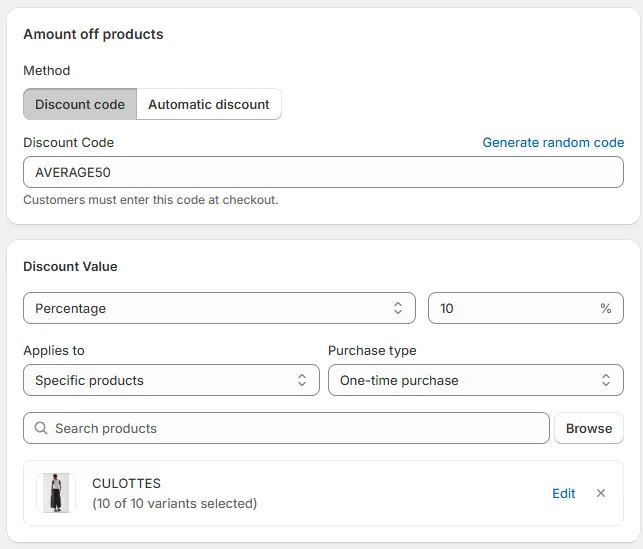Remove CULOTTES from the discount

point(601,493)
